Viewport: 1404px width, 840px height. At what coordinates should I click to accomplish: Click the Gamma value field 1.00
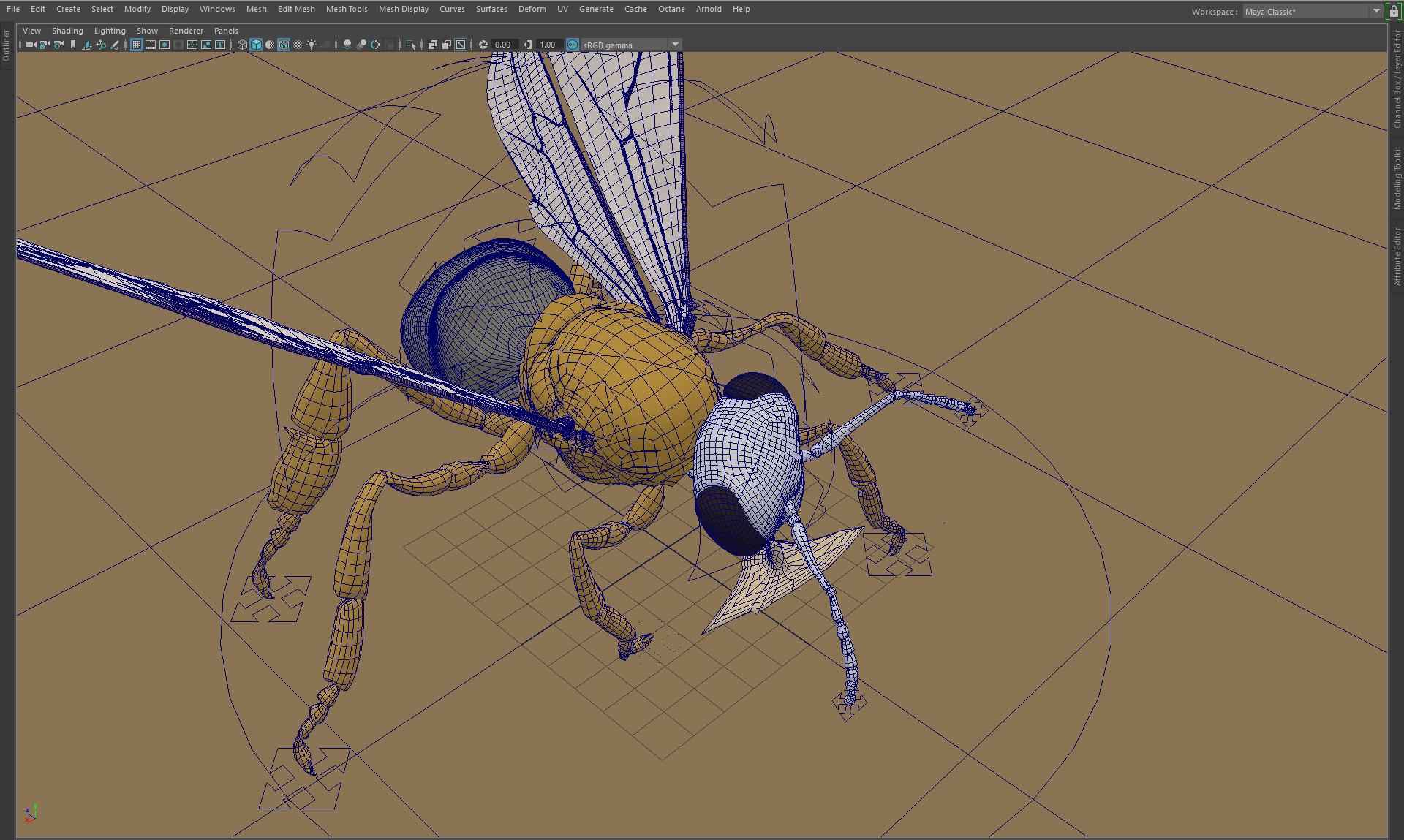(549, 45)
